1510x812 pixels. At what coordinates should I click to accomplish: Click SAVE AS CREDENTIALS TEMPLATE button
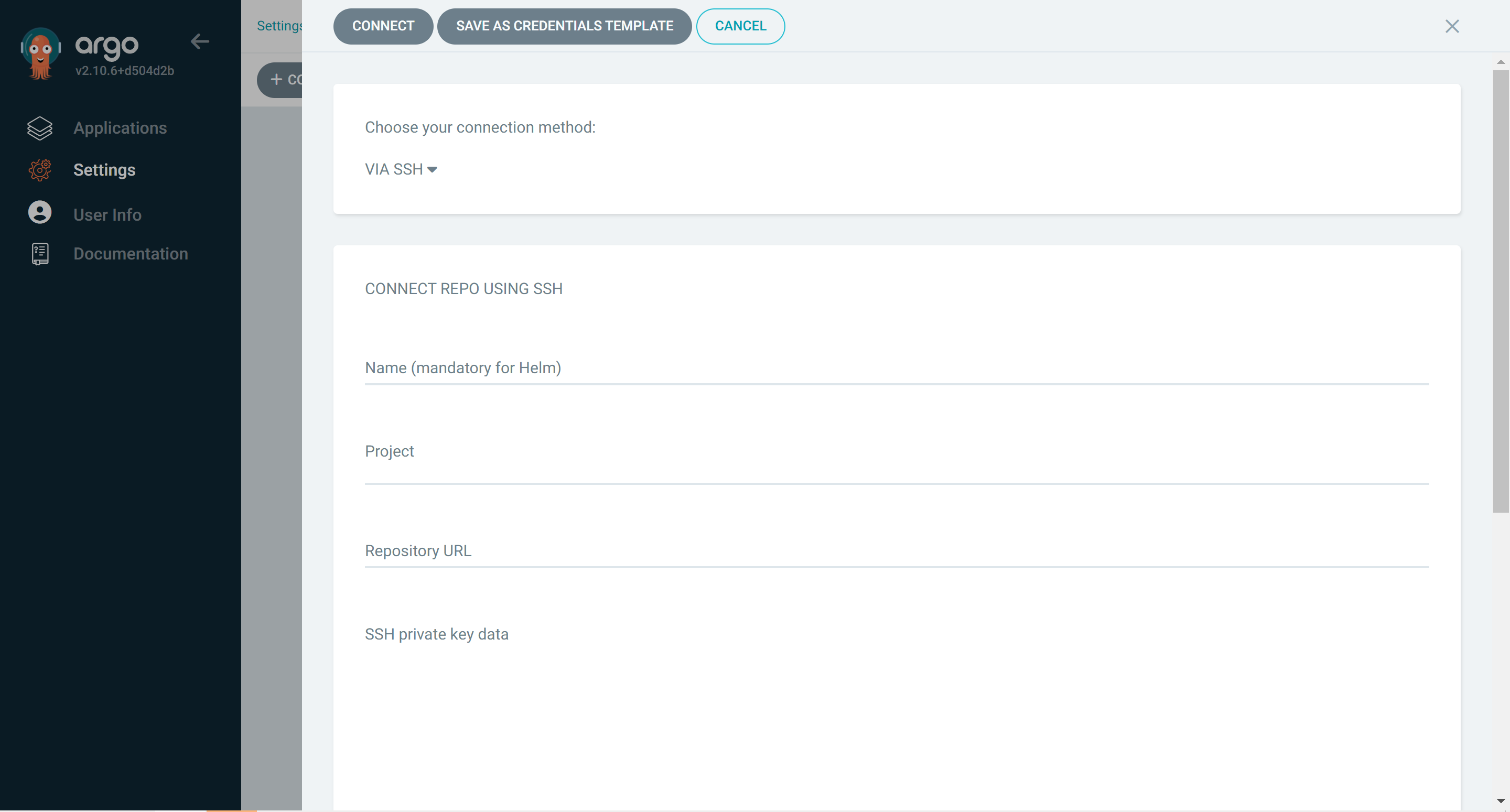tap(564, 26)
